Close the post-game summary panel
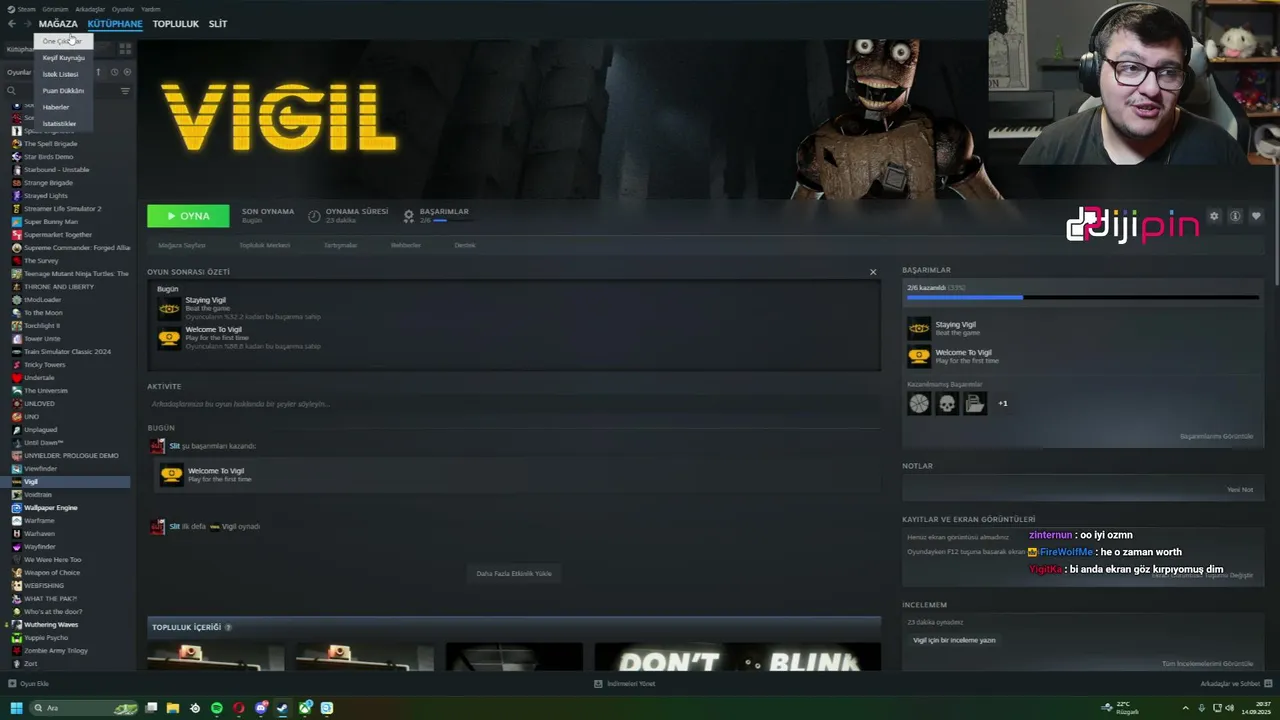Viewport: 1280px width, 720px height. coord(873,272)
